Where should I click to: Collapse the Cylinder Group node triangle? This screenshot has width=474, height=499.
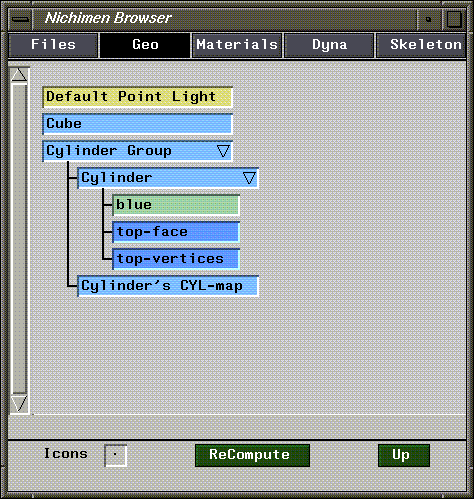[223, 151]
